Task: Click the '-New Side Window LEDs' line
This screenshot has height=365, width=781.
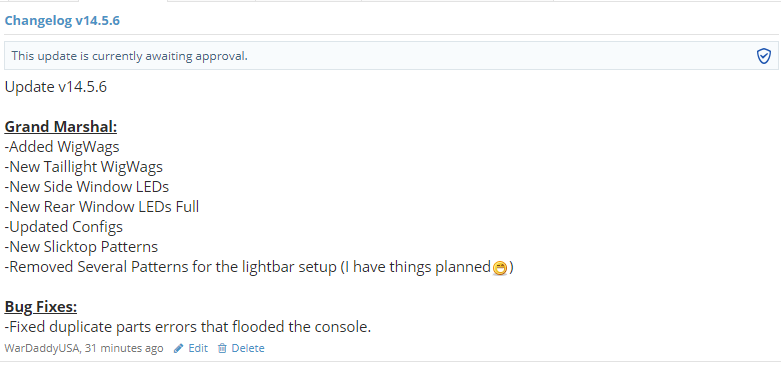Action: point(87,187)
